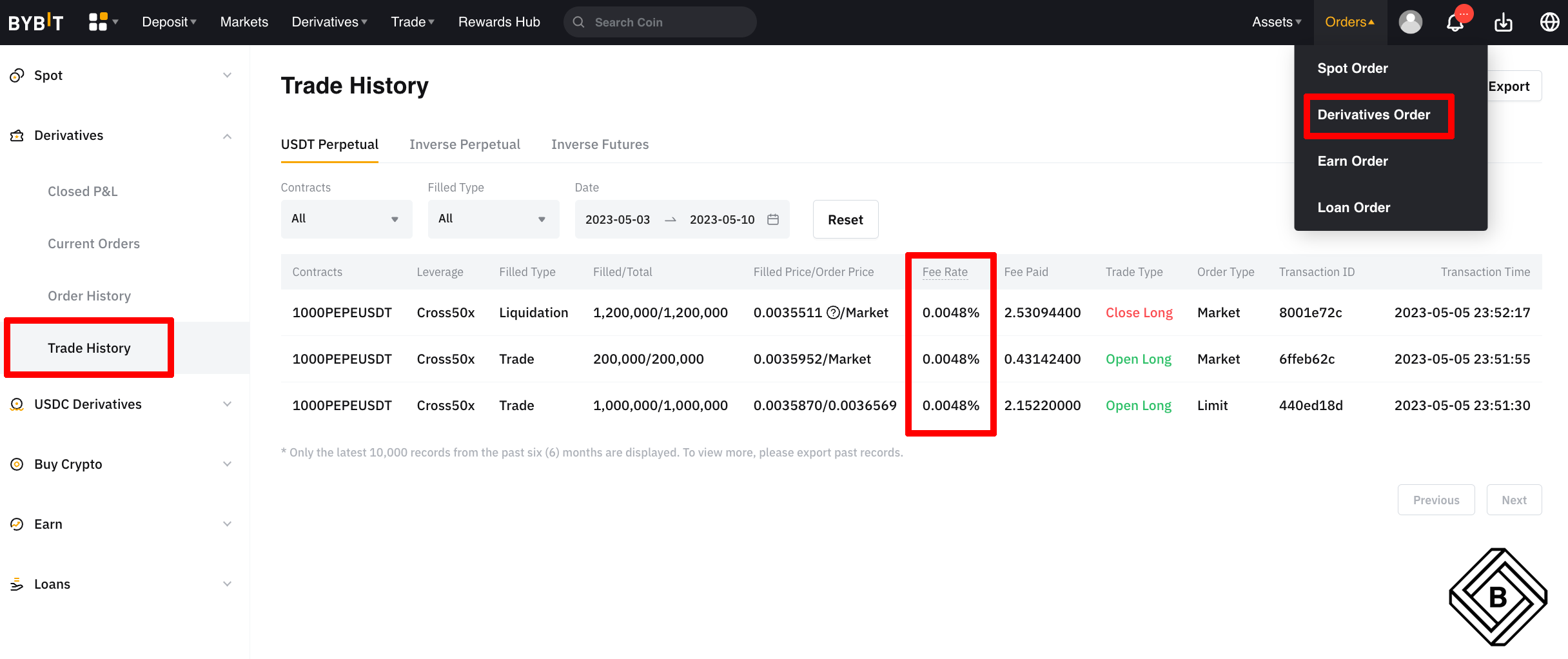The image size is (1568, 659).
Task: Click the start date 2023-05-03 field
Action: pos(618,219)
